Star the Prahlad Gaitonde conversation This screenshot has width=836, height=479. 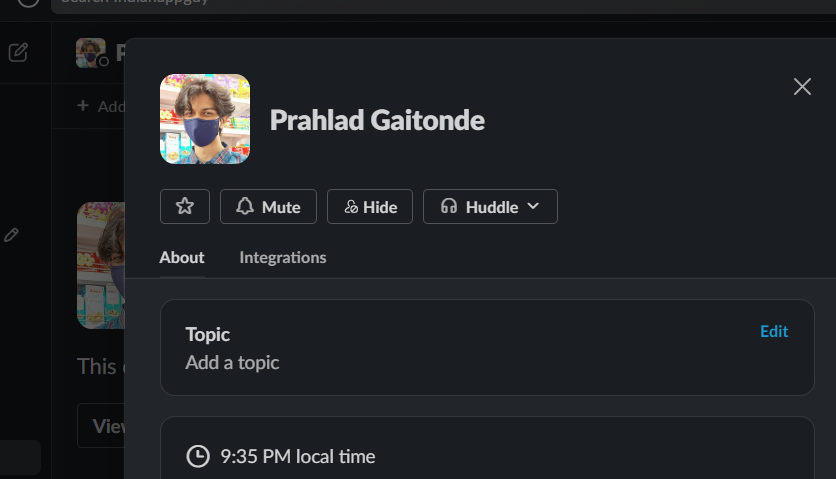click(184, 207)
